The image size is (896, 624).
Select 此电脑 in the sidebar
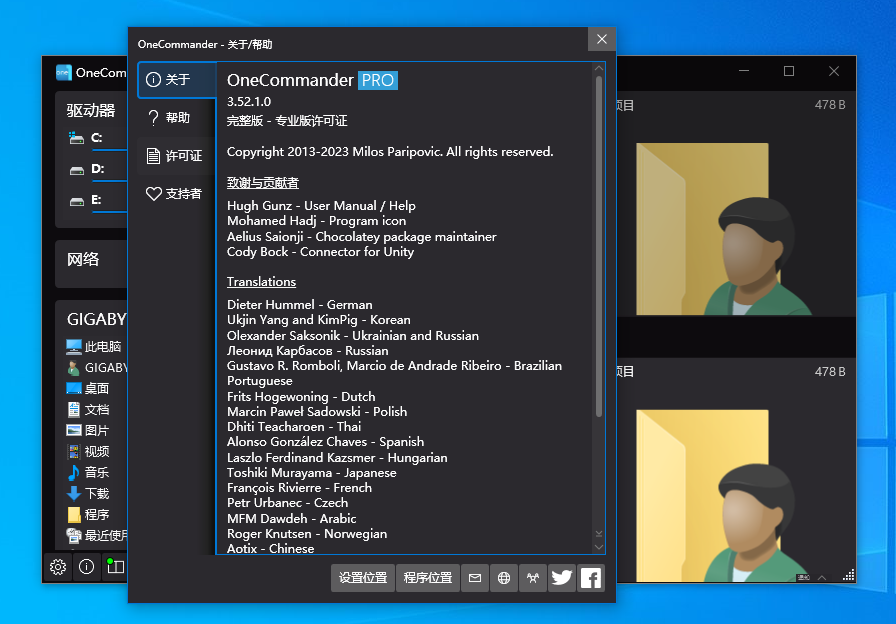tap(102, 347)
